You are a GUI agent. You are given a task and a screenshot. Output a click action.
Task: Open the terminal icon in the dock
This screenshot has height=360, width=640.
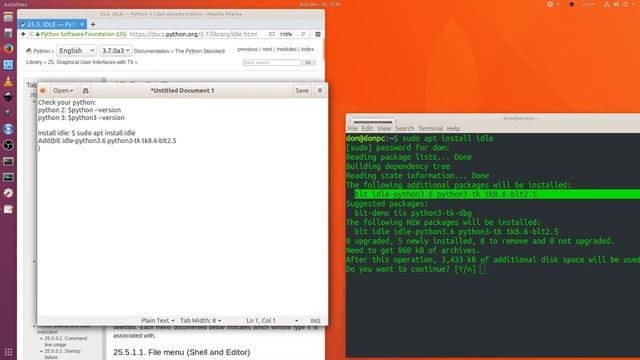pos(8,161)
